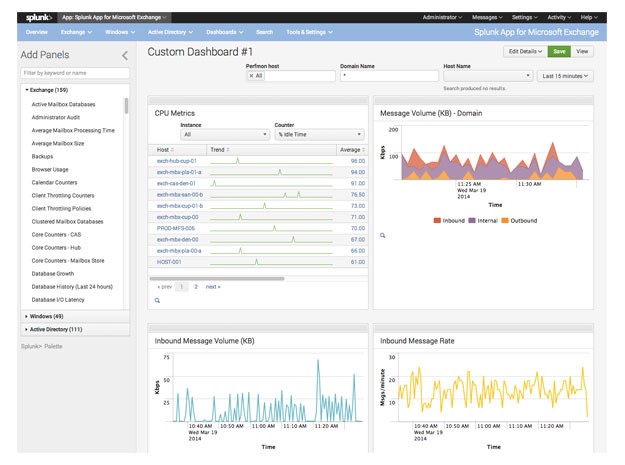Open Host Name dropdown
Image resolution: width=625 pixels, height=465 pixels.
point(488,76)
